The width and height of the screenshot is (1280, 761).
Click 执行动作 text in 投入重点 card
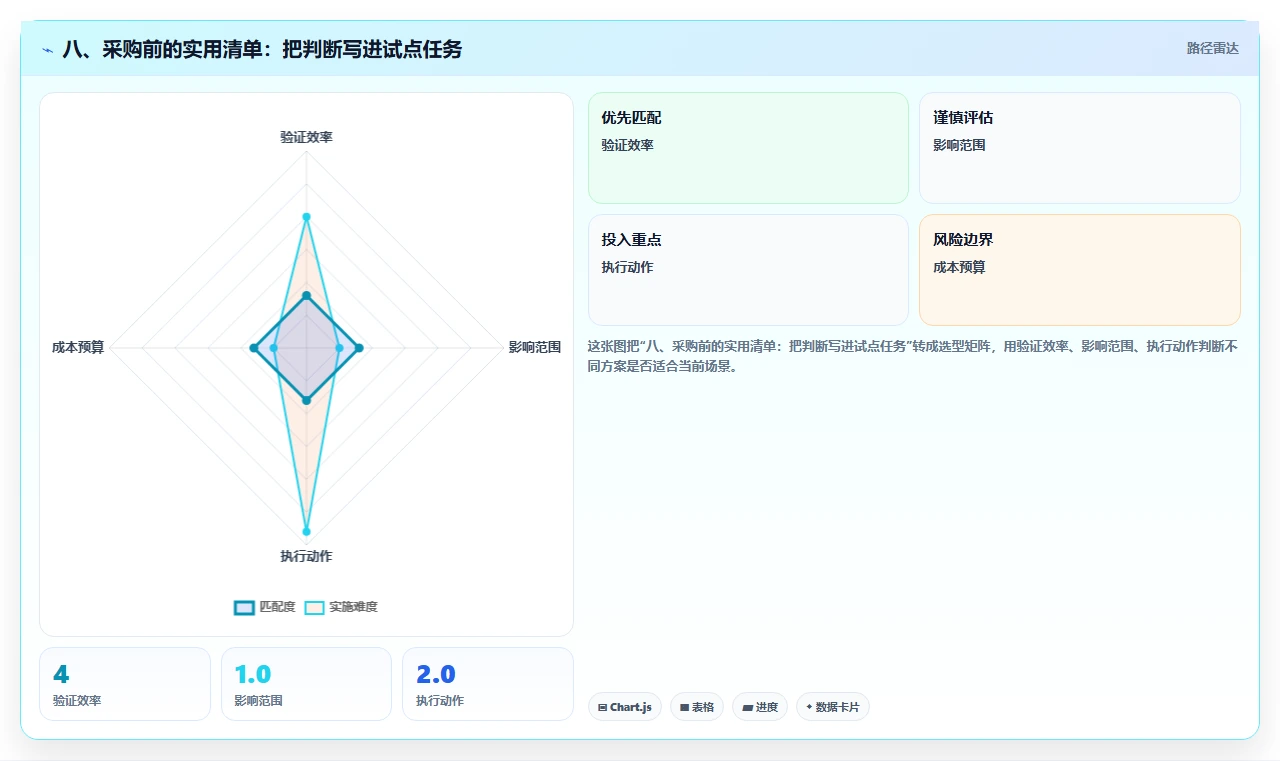[x=627, y=267]
